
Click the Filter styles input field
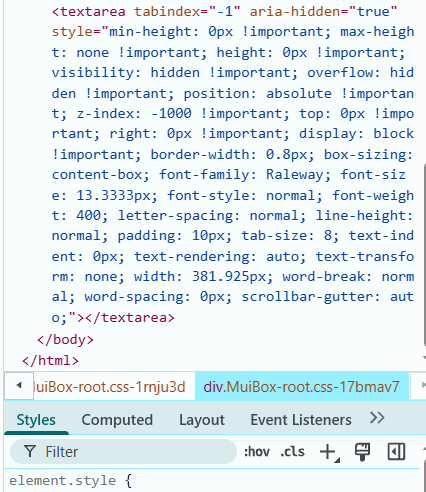coord(123,452)
